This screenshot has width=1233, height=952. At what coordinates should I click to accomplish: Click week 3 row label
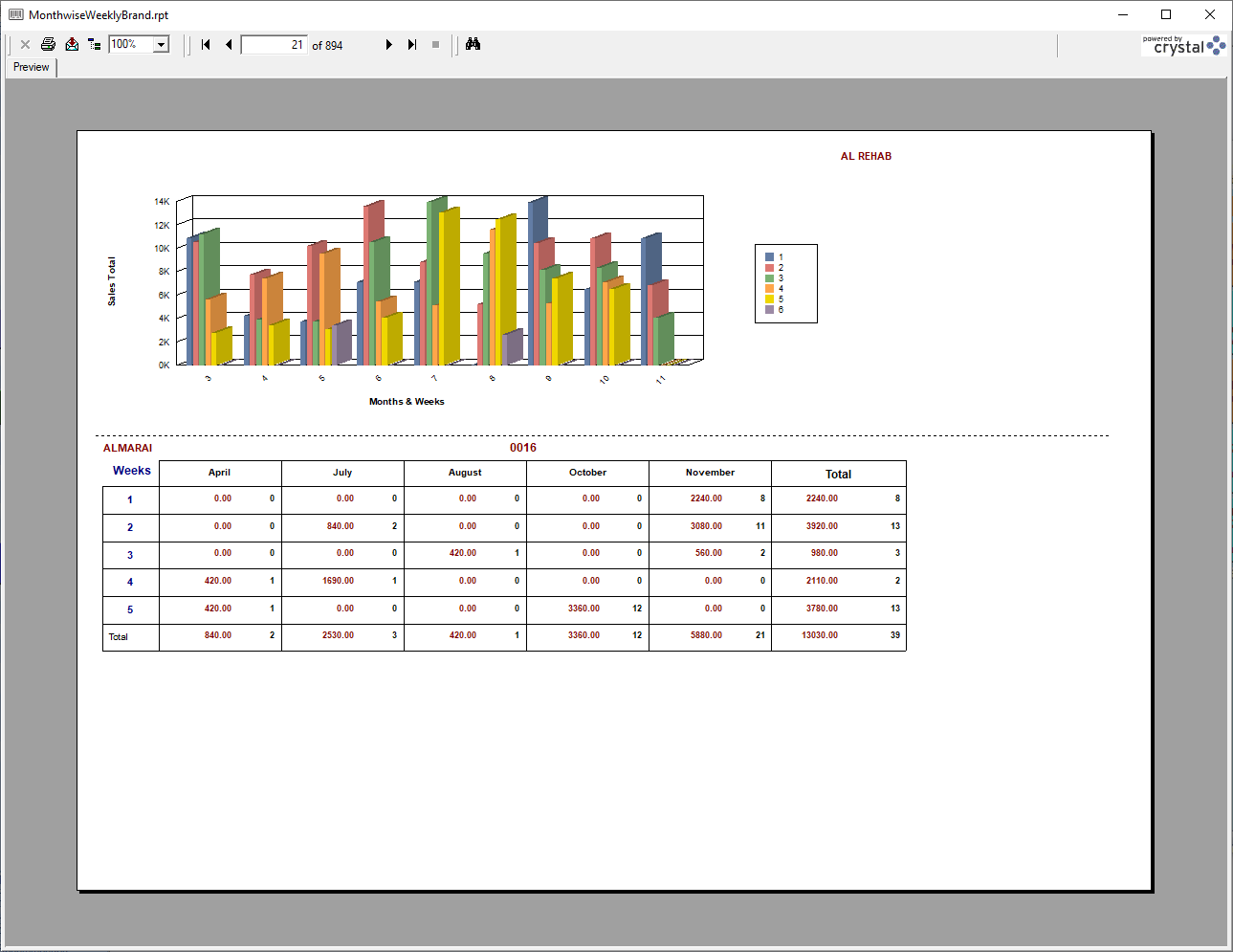(130, 555)
